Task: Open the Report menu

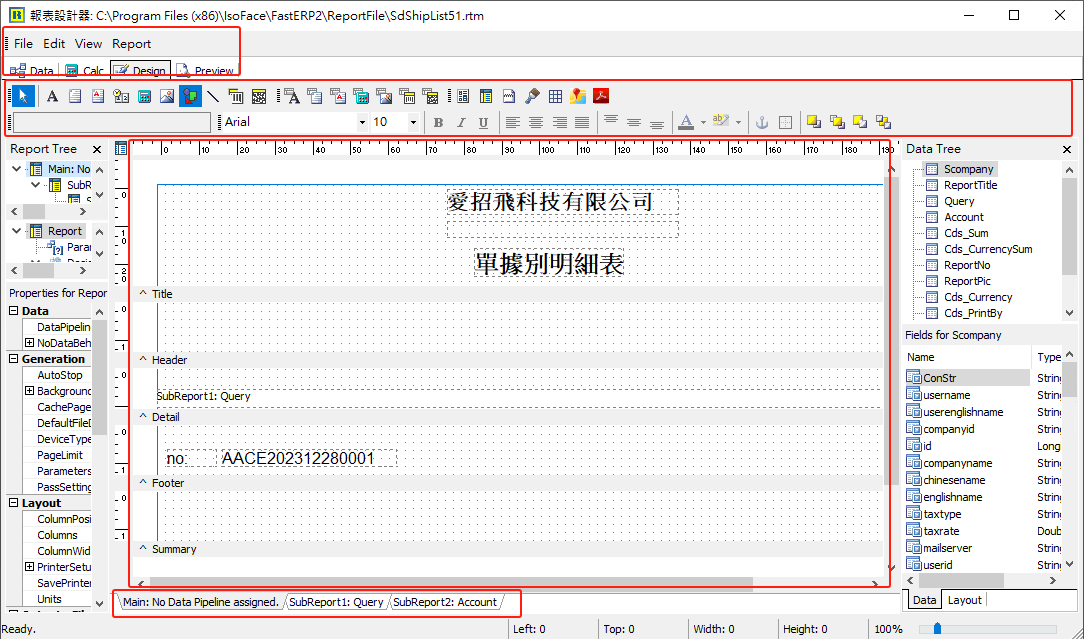Action: pyautogui.click(x=131, y=44)
